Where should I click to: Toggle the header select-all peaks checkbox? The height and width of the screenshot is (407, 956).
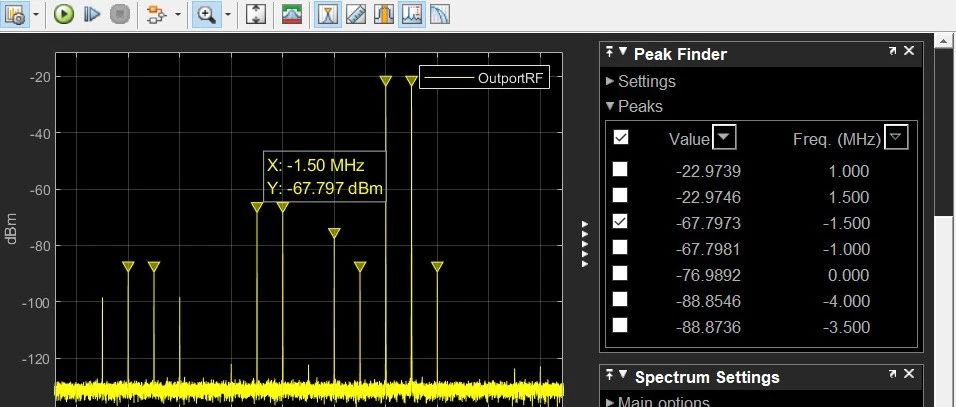[621, 138]
